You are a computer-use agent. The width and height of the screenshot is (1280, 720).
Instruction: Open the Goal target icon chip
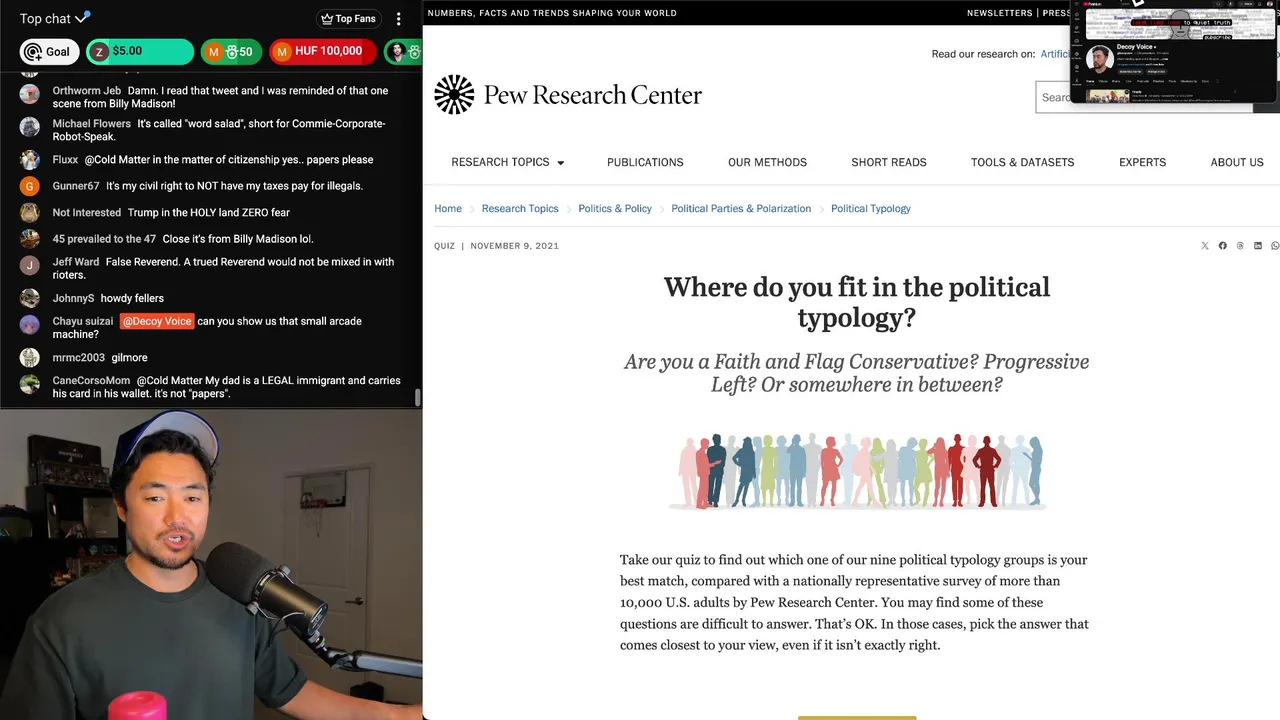pyautogui.click(x=49, y=52)
